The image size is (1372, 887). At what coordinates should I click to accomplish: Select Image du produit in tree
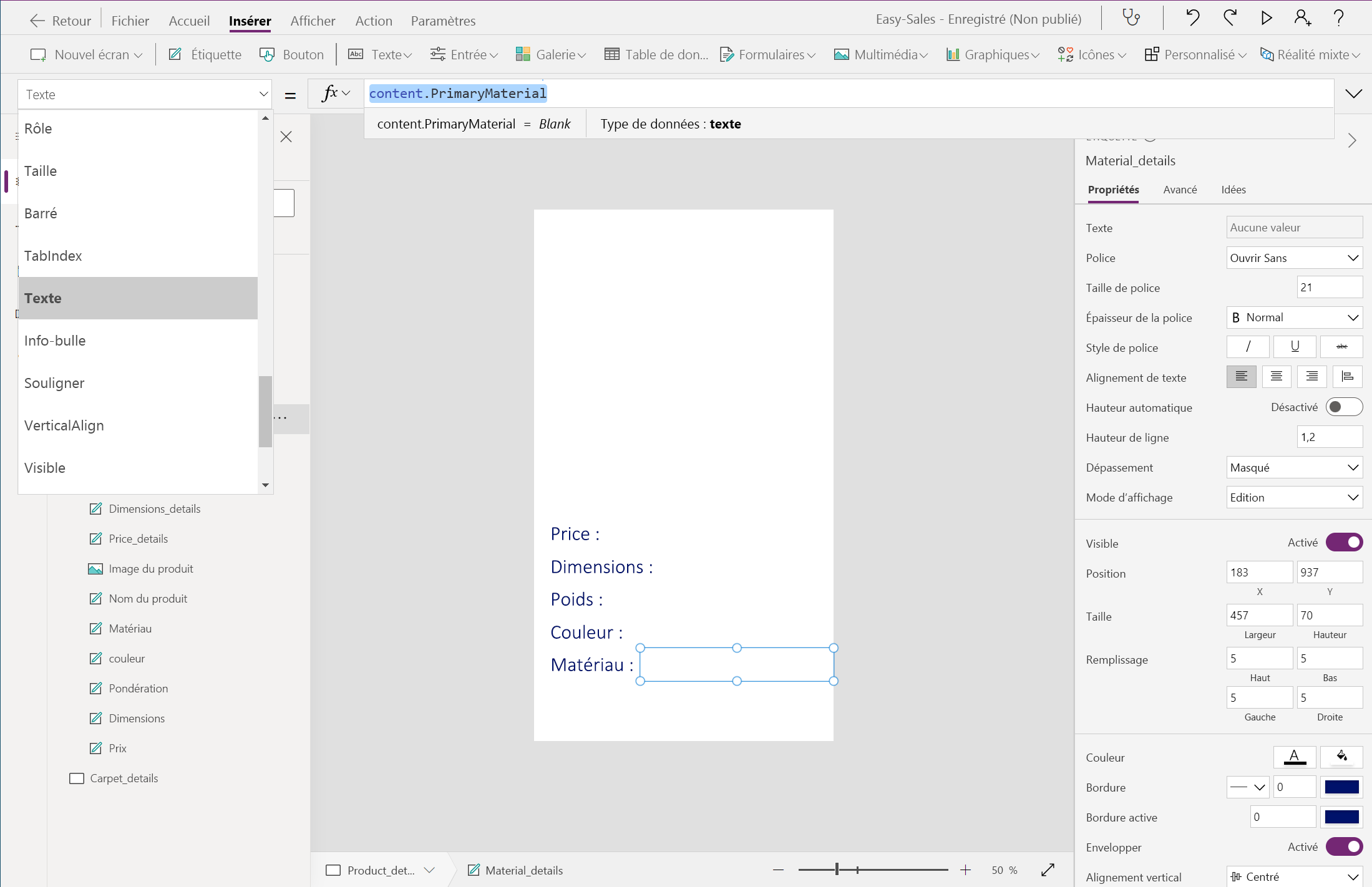[150, 568]
